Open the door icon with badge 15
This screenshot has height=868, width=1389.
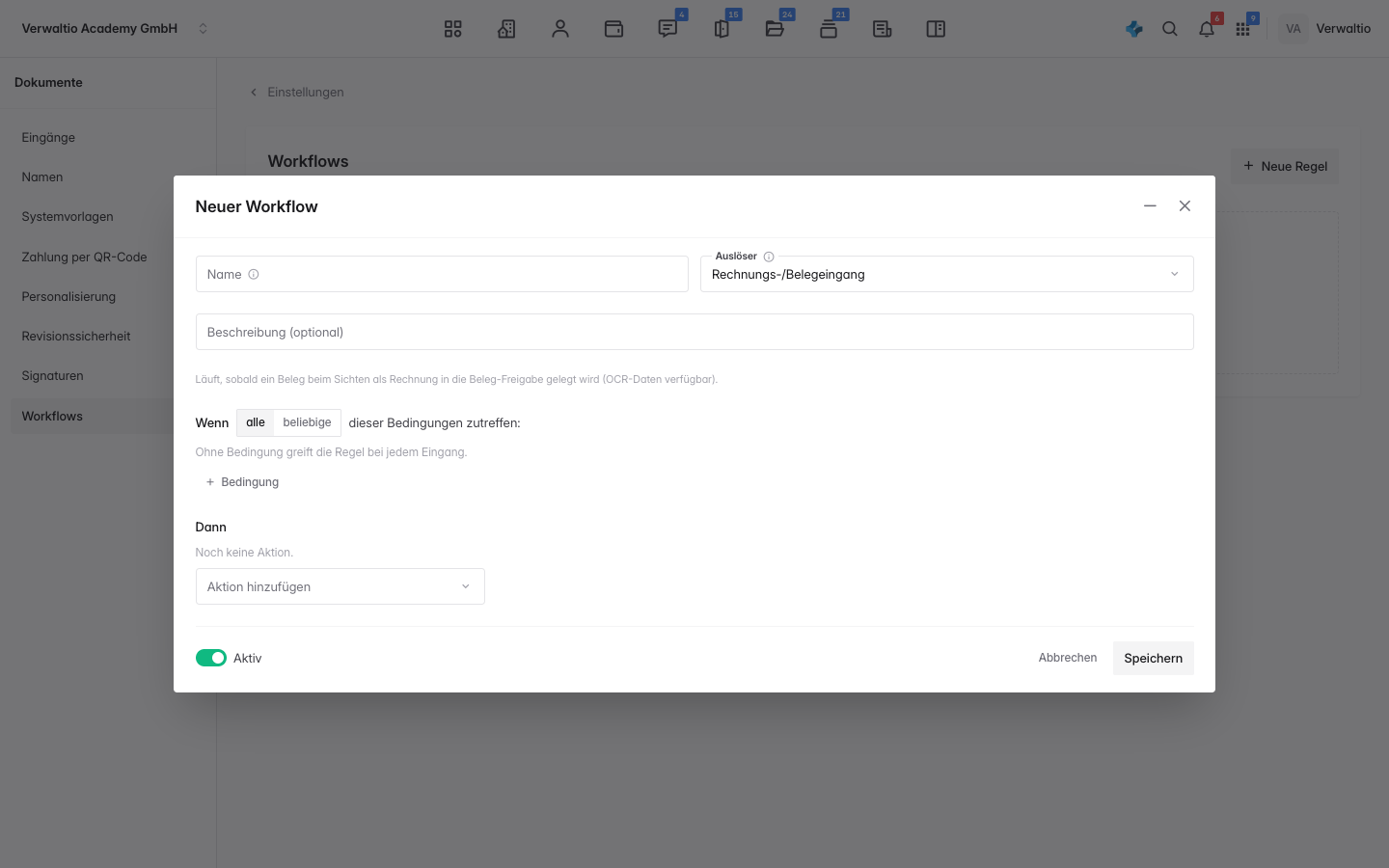722,29
